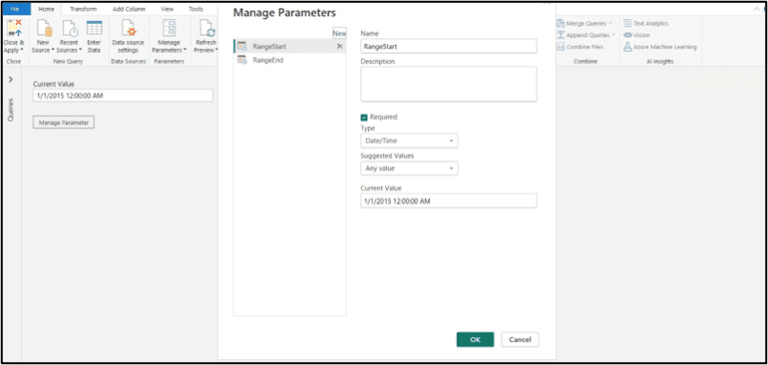Viewport: 768px width, 365px height.
Task: Click the Recent Sources icon
Action: 70,28
